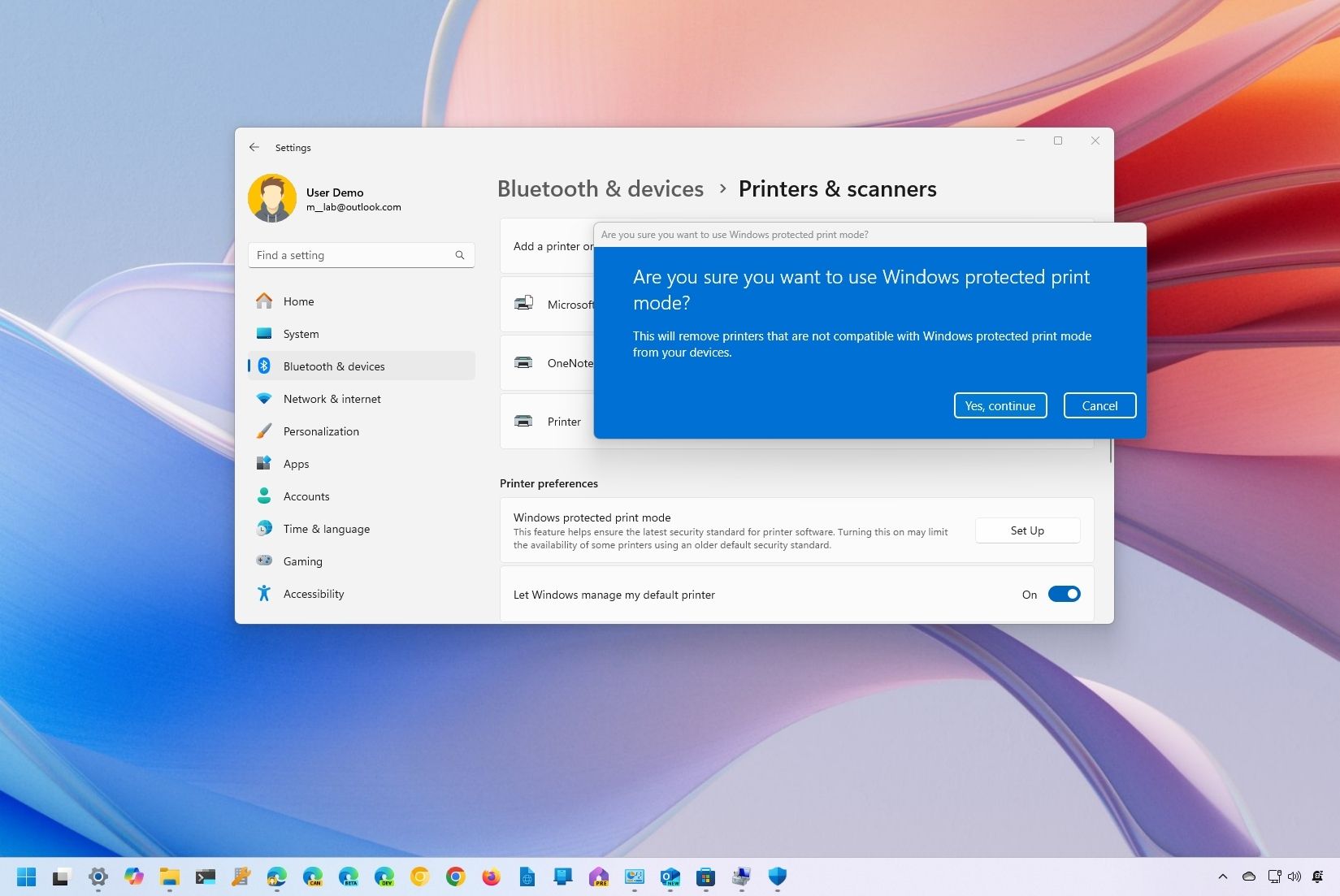Click the Network & internet globe icon
The width and height of the screenshot is (1340, 896).
264,399
